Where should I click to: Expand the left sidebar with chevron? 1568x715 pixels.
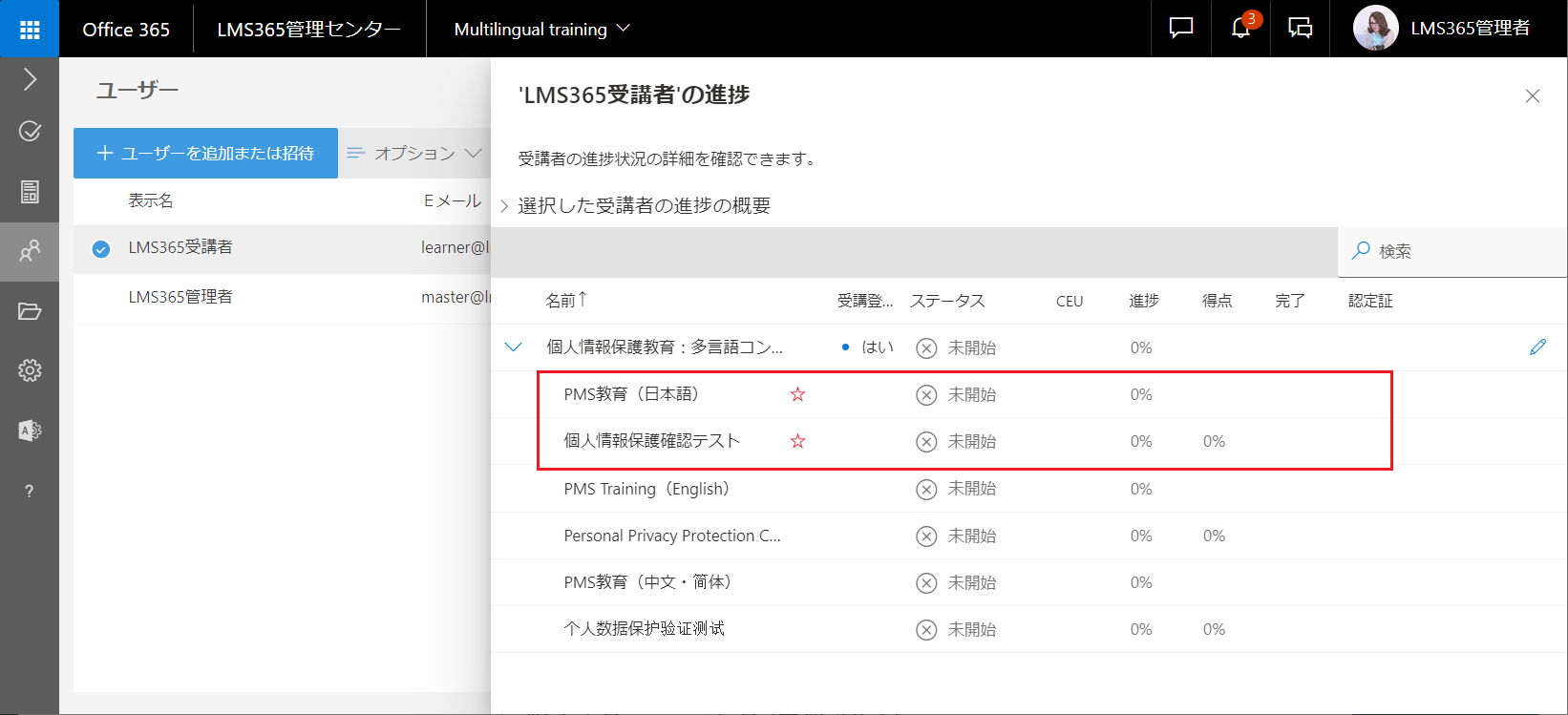pyautogui.click(x=30, y=79)
